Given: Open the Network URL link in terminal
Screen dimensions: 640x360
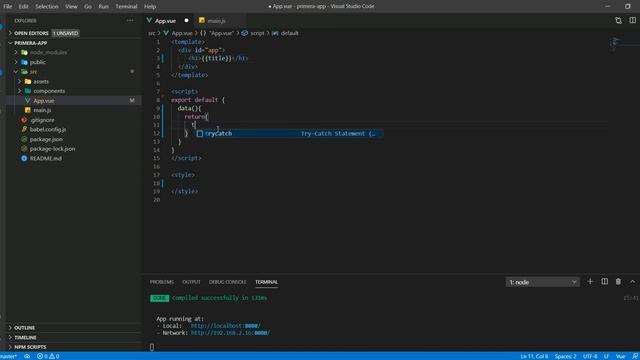Looking at the screenshot, I should pyautogui.click(x=230, y=333).
